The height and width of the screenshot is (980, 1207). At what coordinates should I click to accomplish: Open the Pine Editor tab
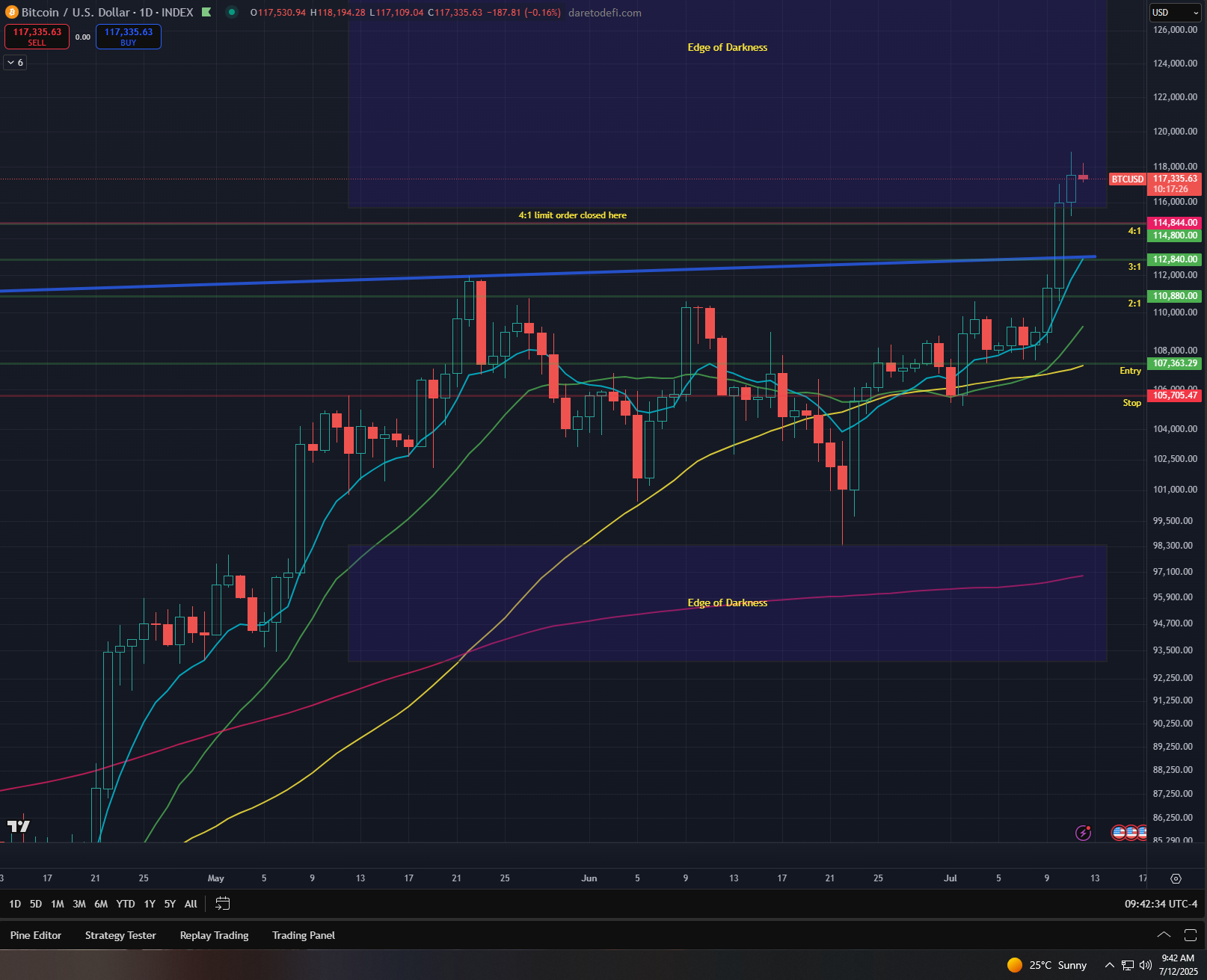36,935
